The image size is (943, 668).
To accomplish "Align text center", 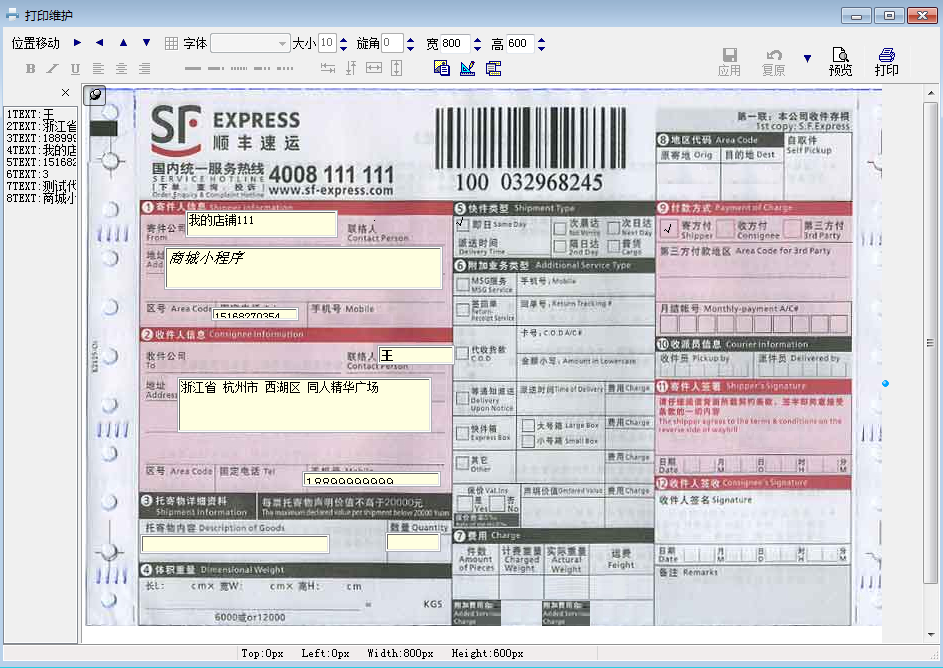I will click(x=121, y=69).
